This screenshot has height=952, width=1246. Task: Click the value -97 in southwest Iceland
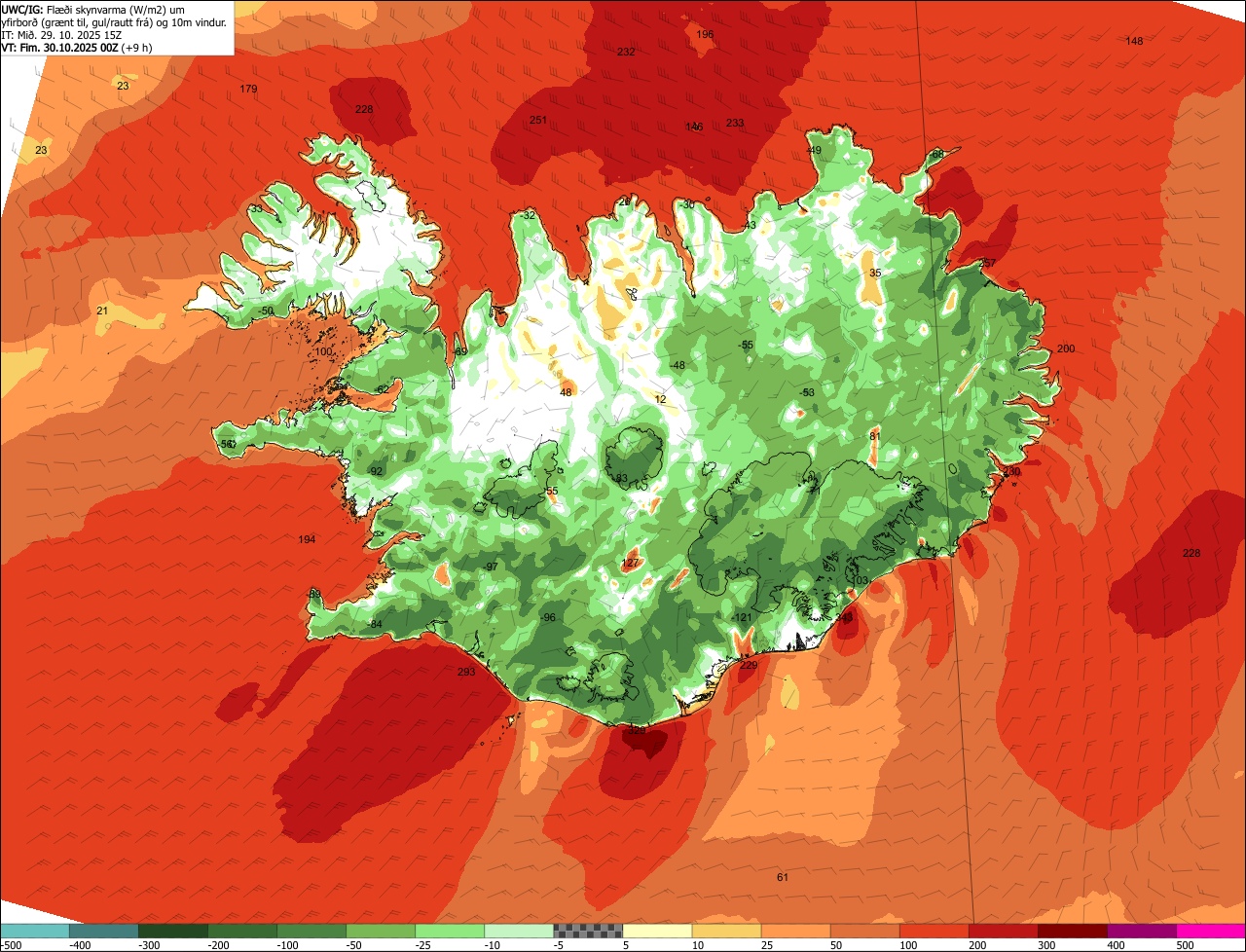(491, 568)
